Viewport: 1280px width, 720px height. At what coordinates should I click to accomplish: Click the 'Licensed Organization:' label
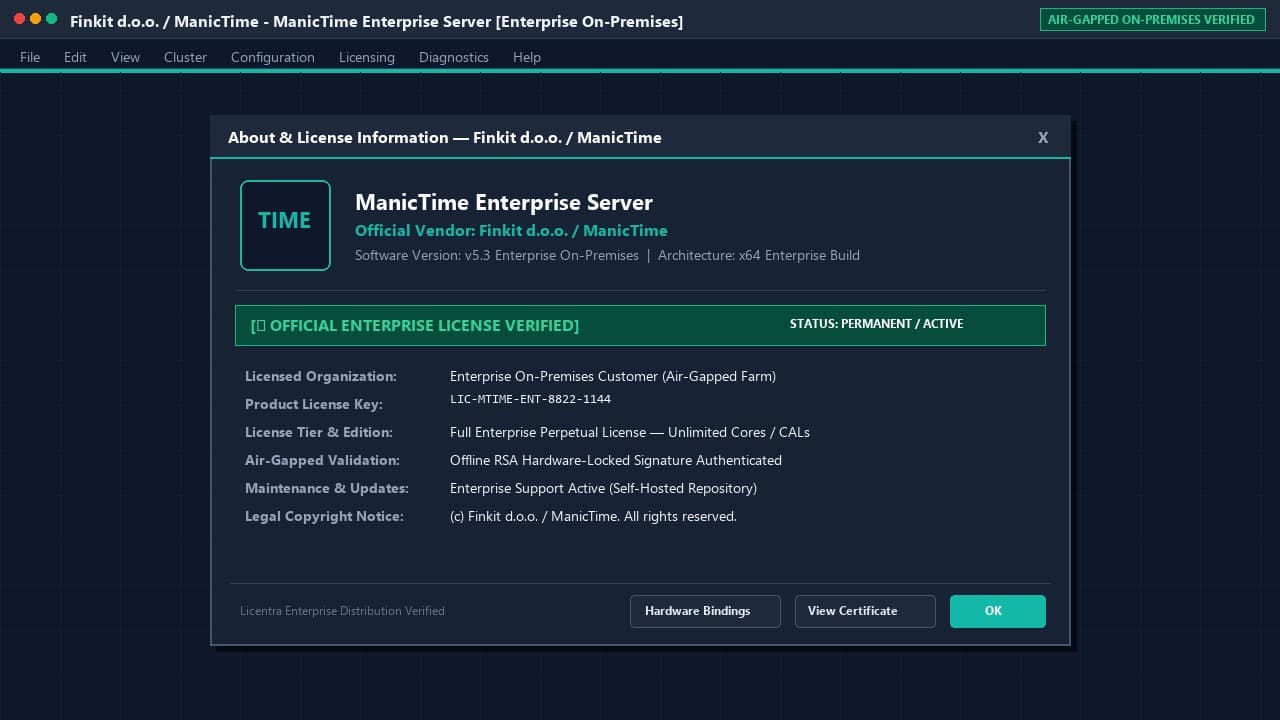(x=321, y=376)
